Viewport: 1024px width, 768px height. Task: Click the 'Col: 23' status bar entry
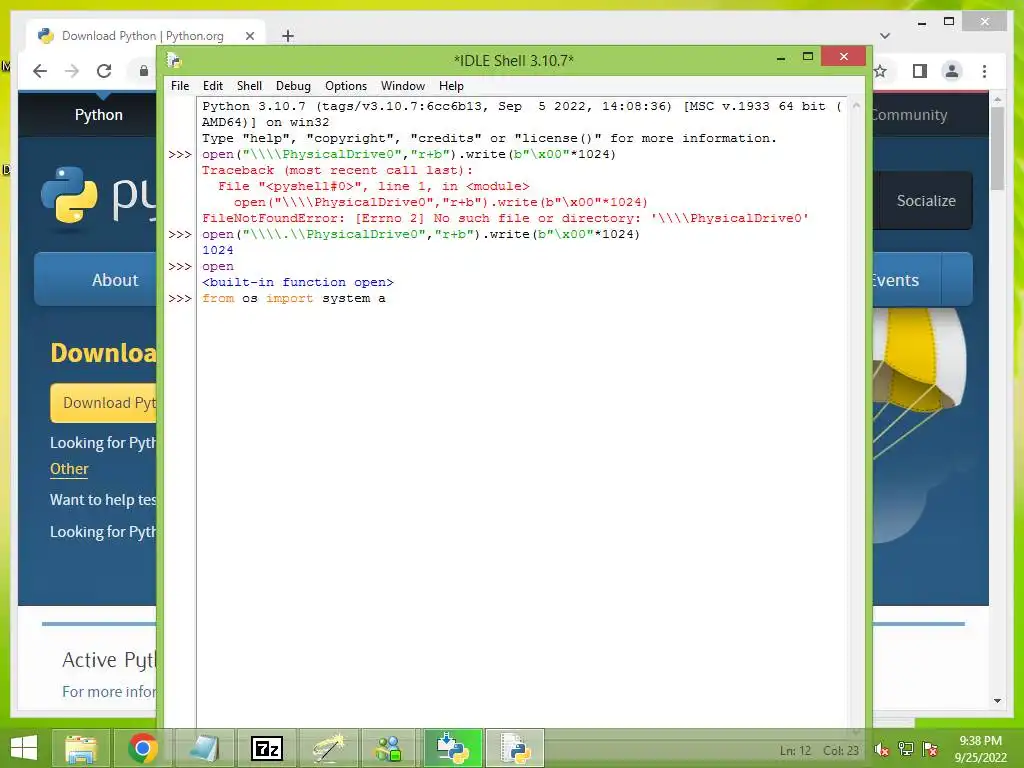[841, 750]
